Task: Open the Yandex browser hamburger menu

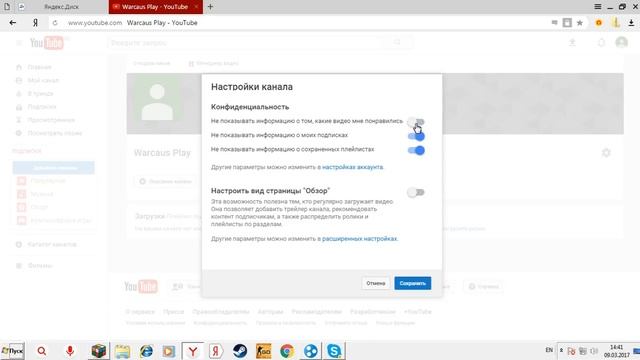Action: [x=598, y=7]
